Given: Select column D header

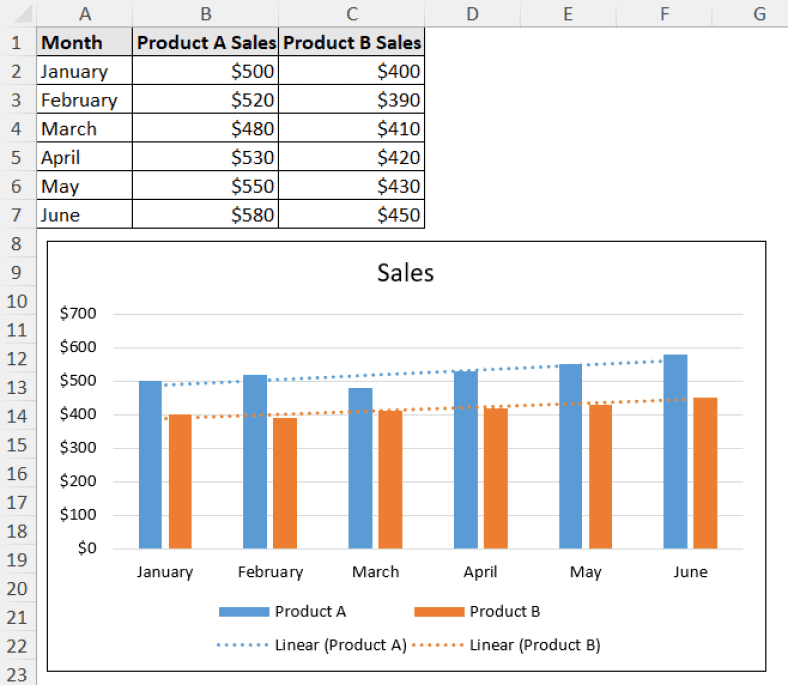Looking at the screenshot, I should pos(471,13).
